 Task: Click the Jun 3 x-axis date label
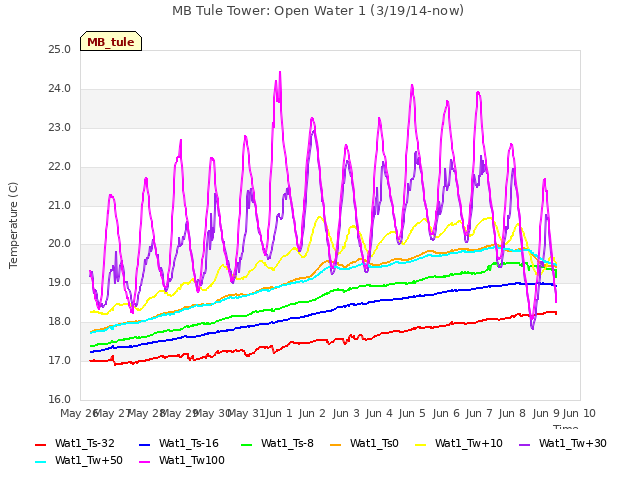tap(346, 413)
